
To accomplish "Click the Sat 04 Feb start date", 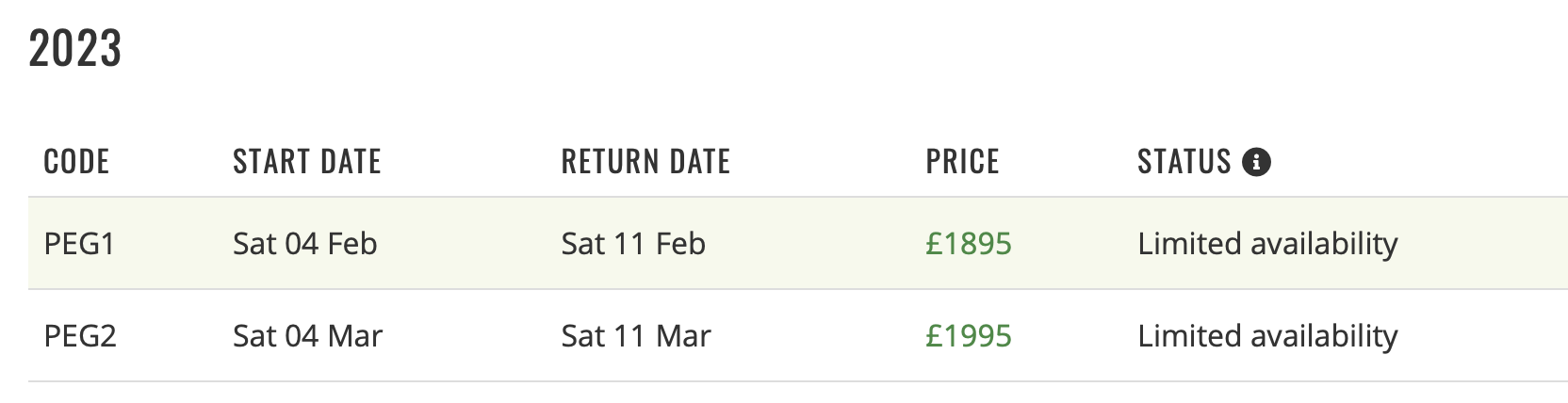I will tap(304, 244).
